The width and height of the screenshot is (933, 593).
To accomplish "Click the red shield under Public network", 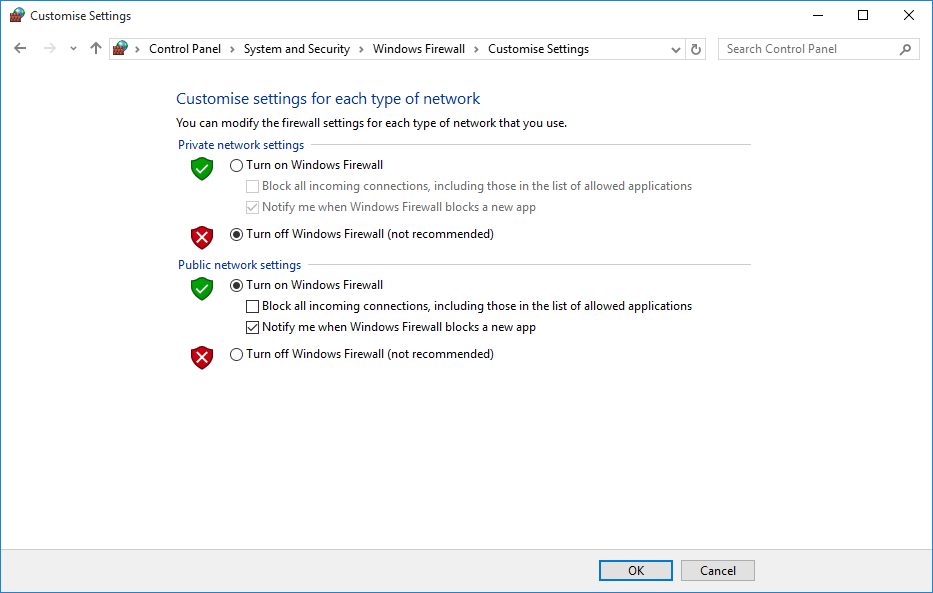I will click(x=202, y=357).
